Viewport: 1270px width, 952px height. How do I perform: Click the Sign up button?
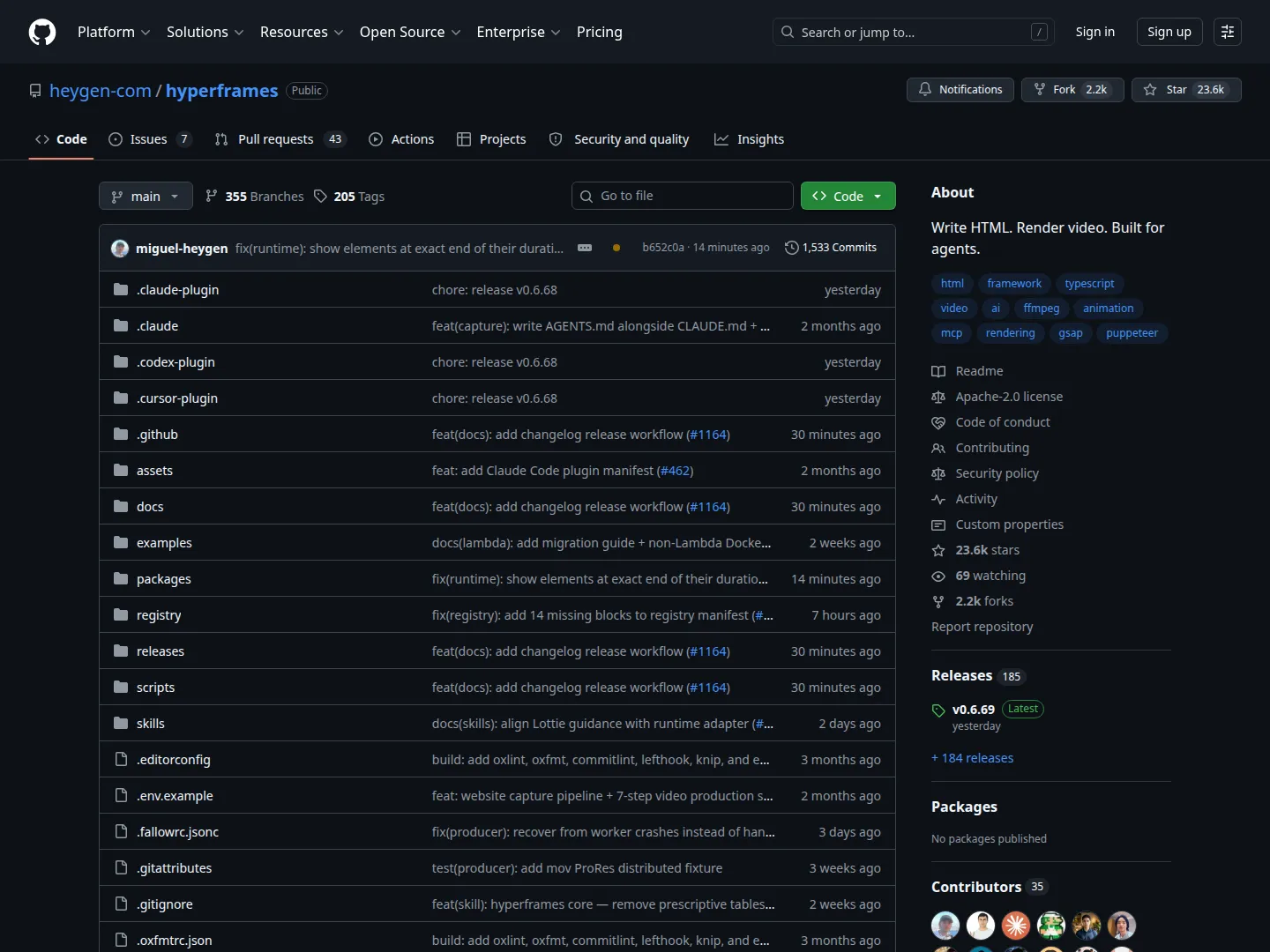pyautogui.click(x=1169, y=32)
